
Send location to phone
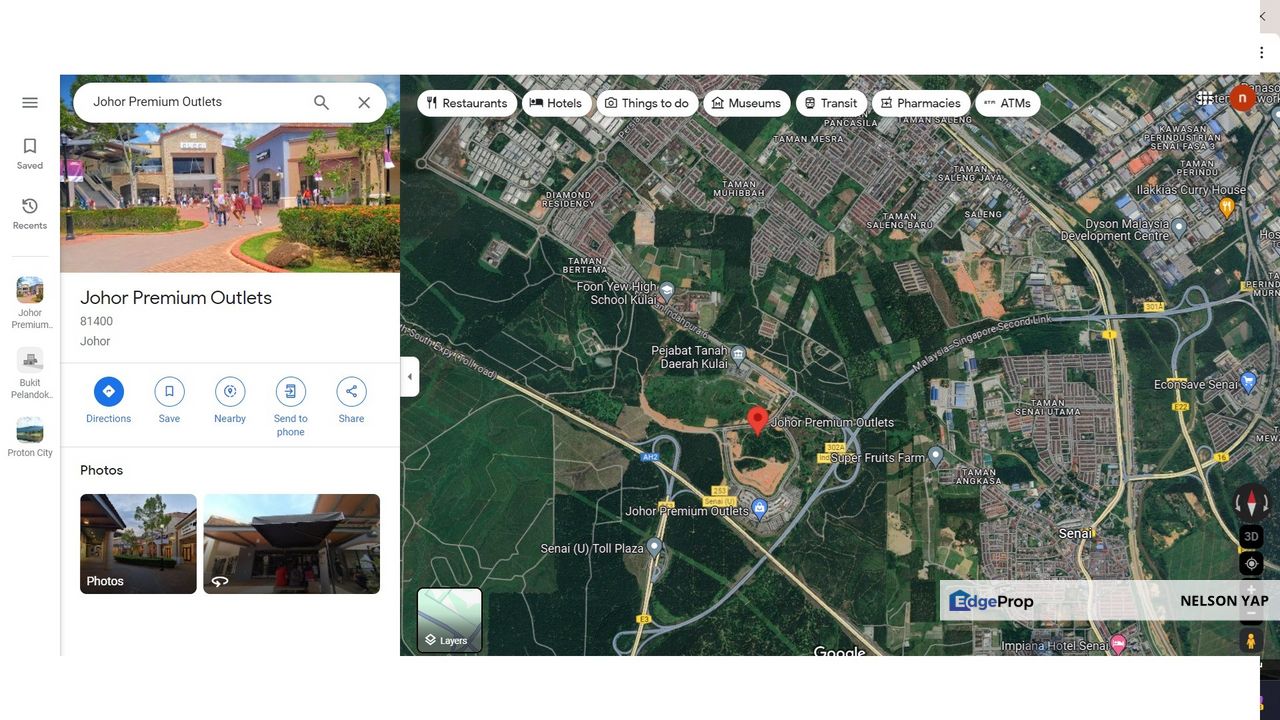click(x=290, y=392)
